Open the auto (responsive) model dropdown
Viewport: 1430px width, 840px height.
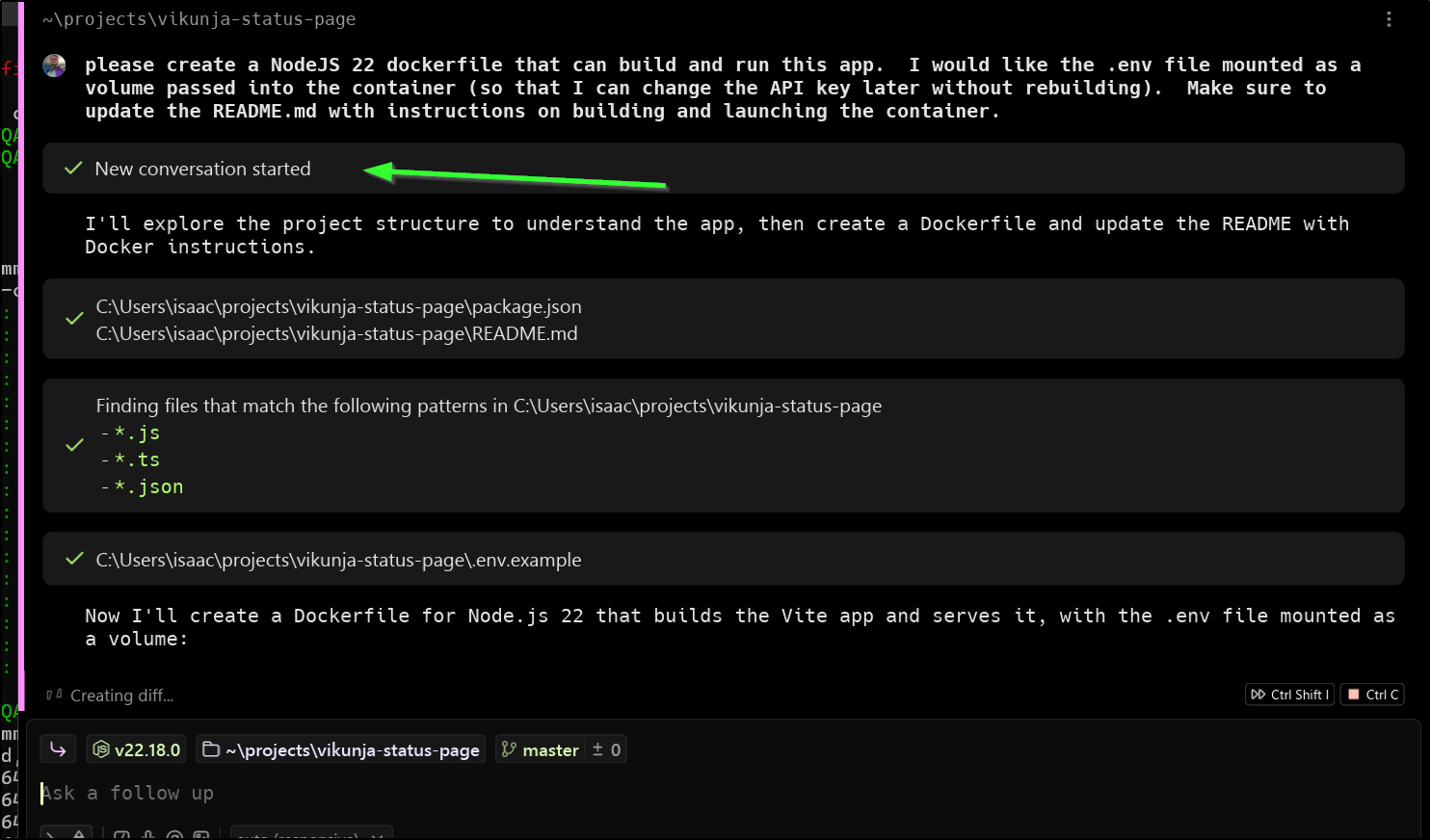(x=310, y=834)
